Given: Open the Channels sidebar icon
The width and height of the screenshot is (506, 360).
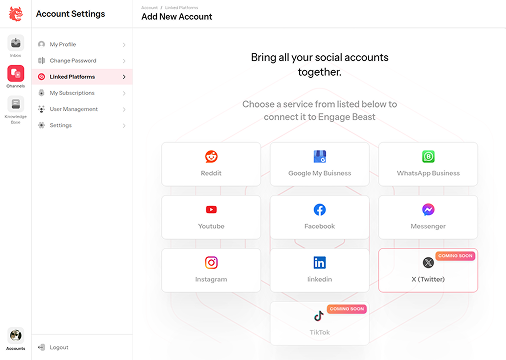Looking at the screenshot, I should pyautogui.click(x=16, y=73).
